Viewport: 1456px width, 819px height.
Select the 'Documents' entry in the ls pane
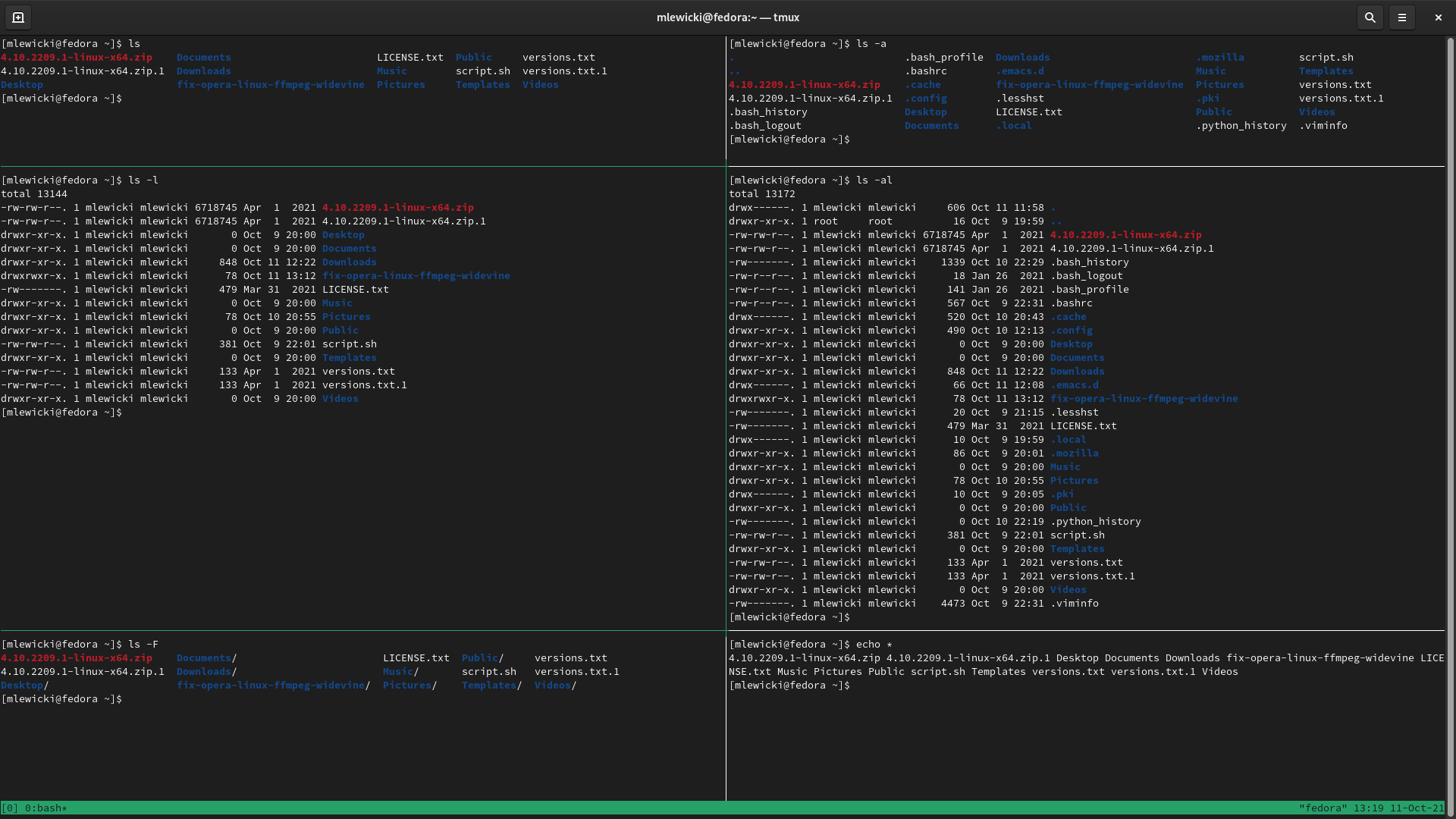204,58
